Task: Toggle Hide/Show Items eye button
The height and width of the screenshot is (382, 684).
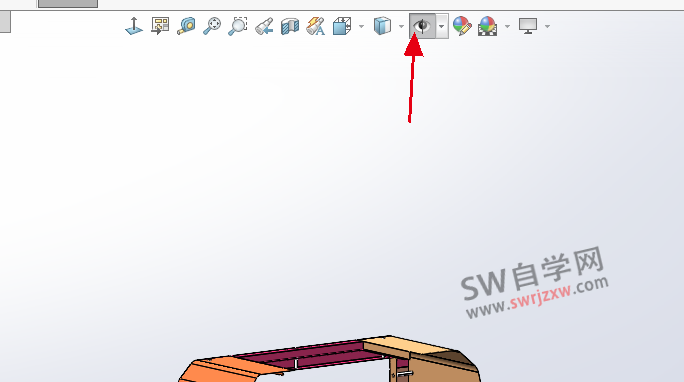Action: [x=422, y=26]
